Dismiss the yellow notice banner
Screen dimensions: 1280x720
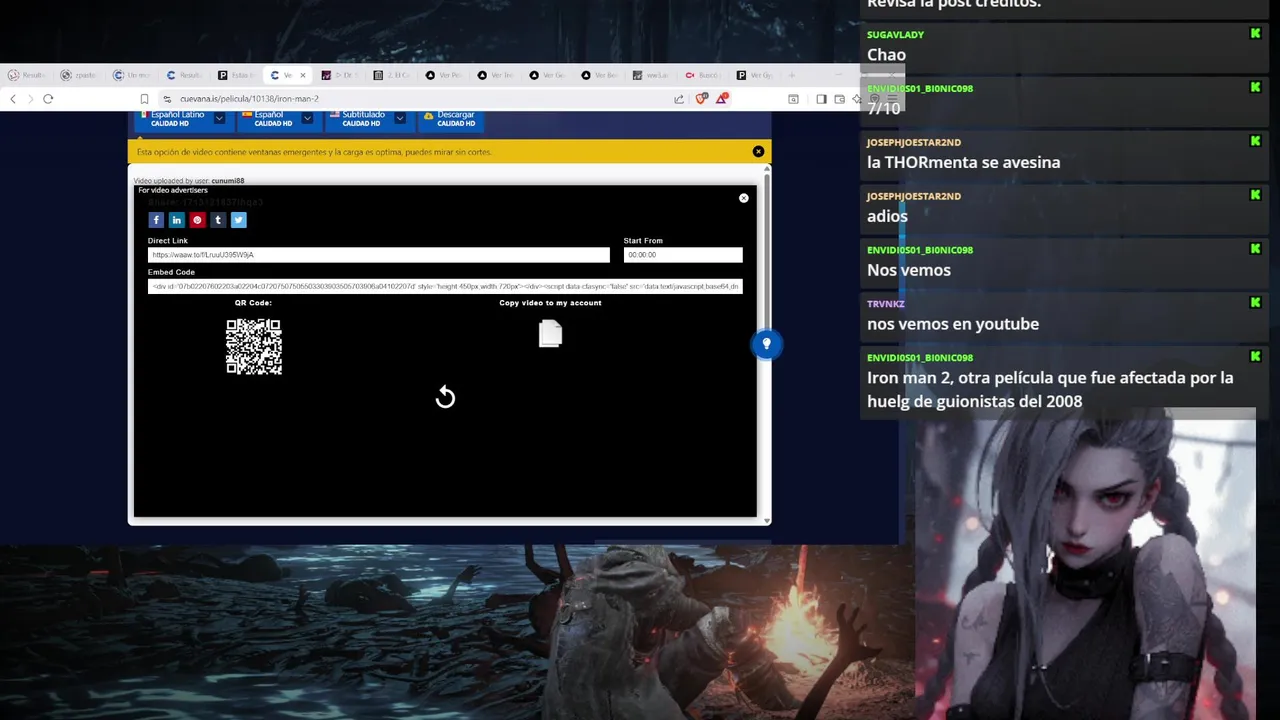pyautogui.click(x=758, y=151)
